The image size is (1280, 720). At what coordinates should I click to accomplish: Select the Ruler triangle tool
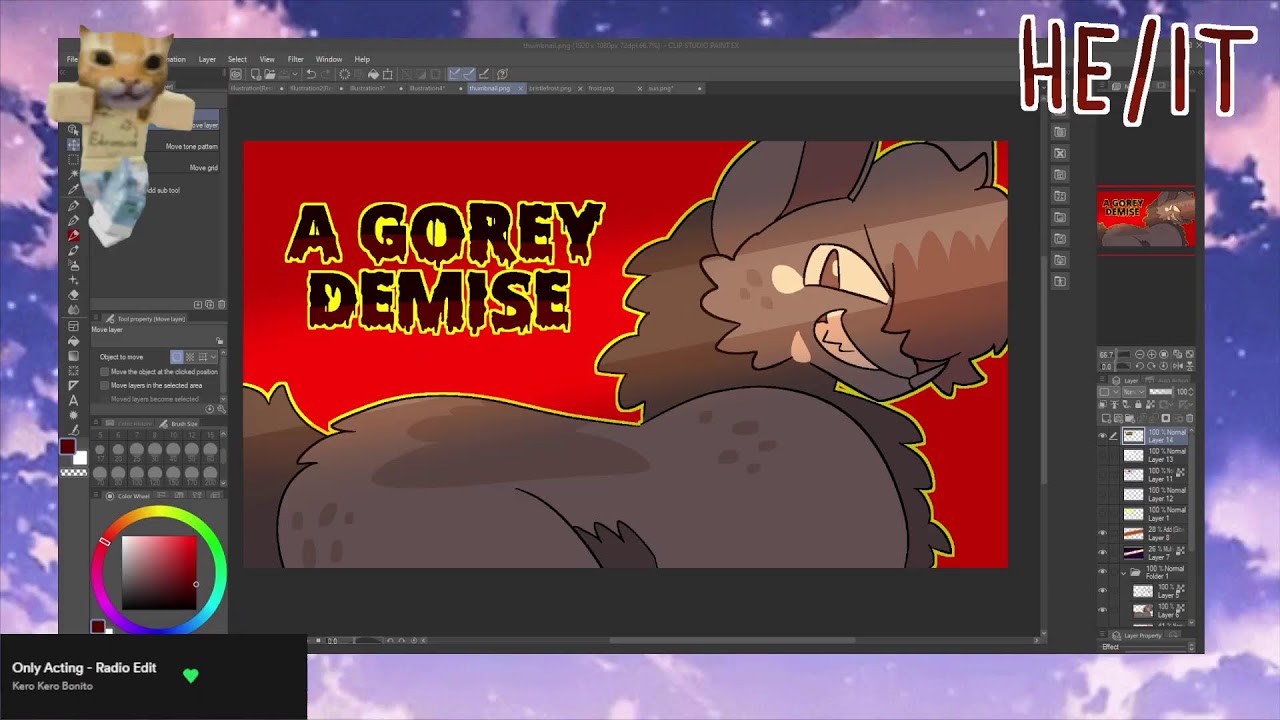[x=73, y=385]
